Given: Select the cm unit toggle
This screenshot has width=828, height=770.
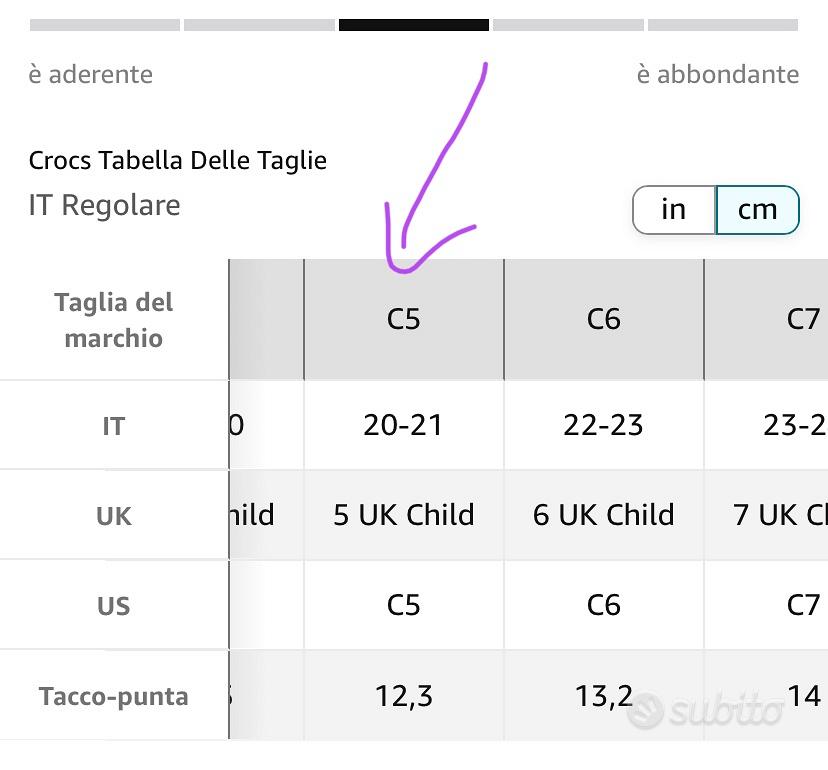Looking at the screenshot, I should point(757,209).
